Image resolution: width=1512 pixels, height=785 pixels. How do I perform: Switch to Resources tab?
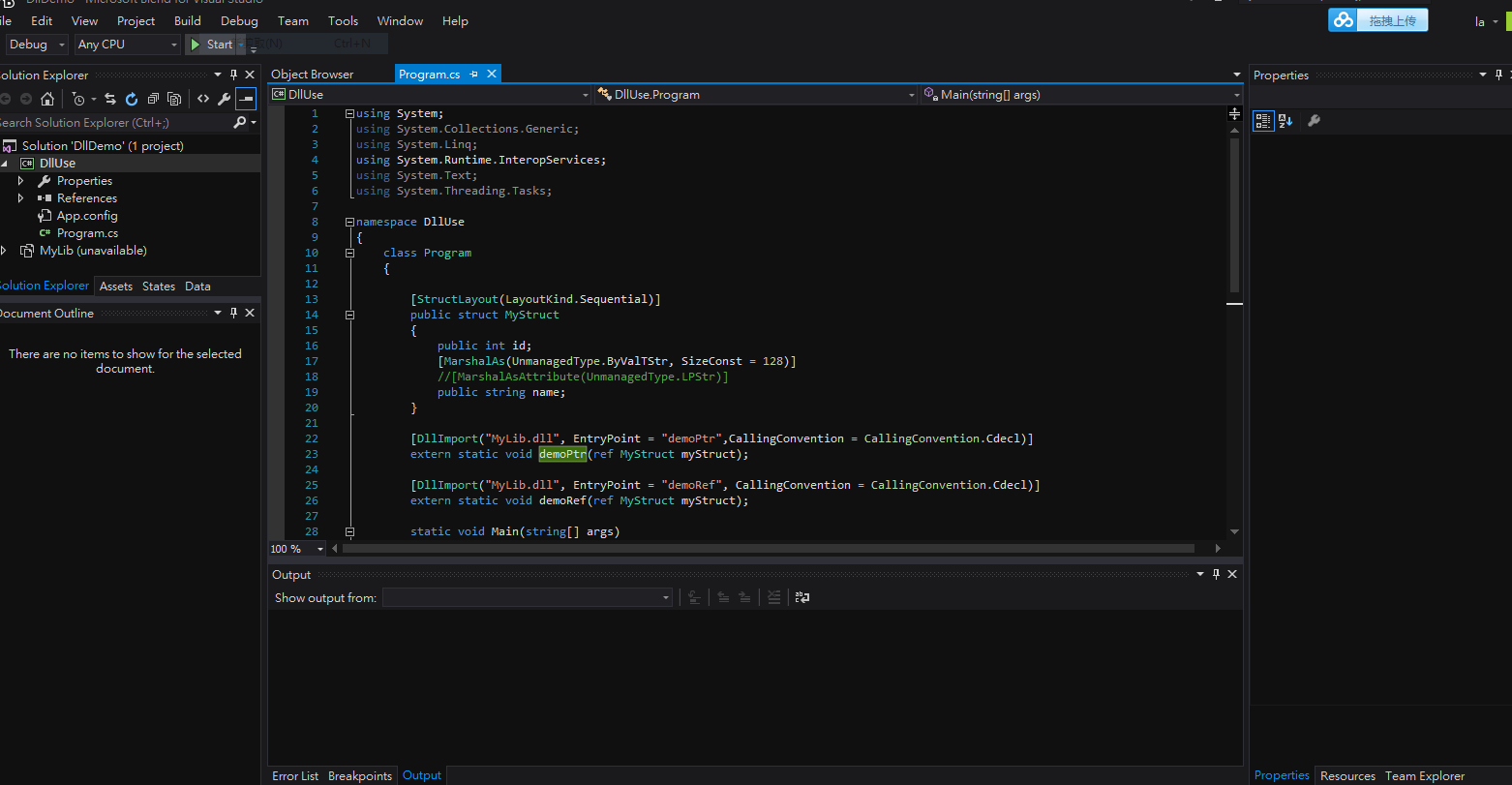pos(1347,776)
